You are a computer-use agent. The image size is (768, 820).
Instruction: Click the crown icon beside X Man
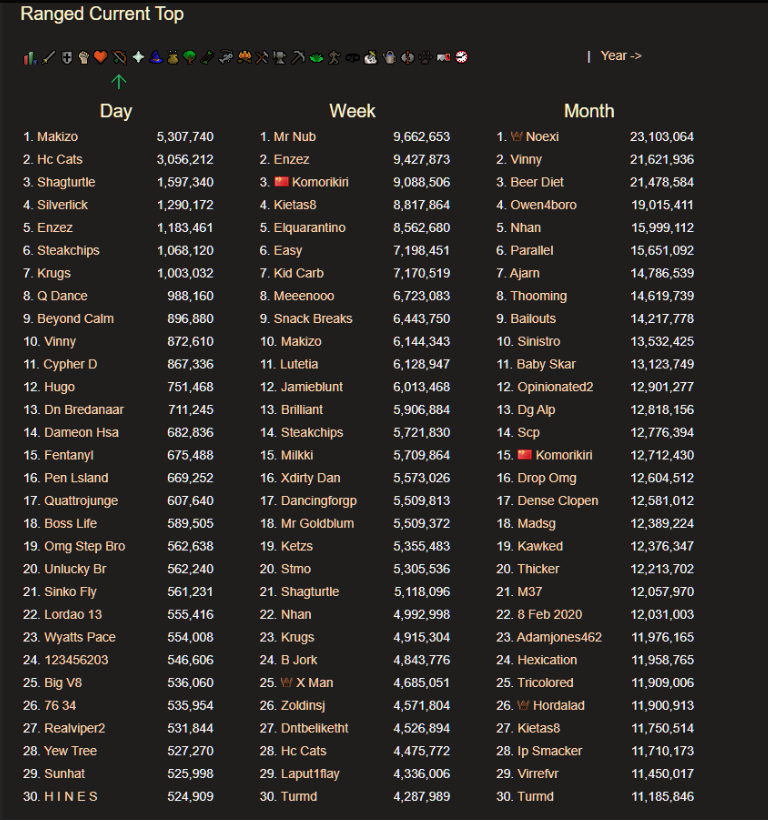coord(286,682)
